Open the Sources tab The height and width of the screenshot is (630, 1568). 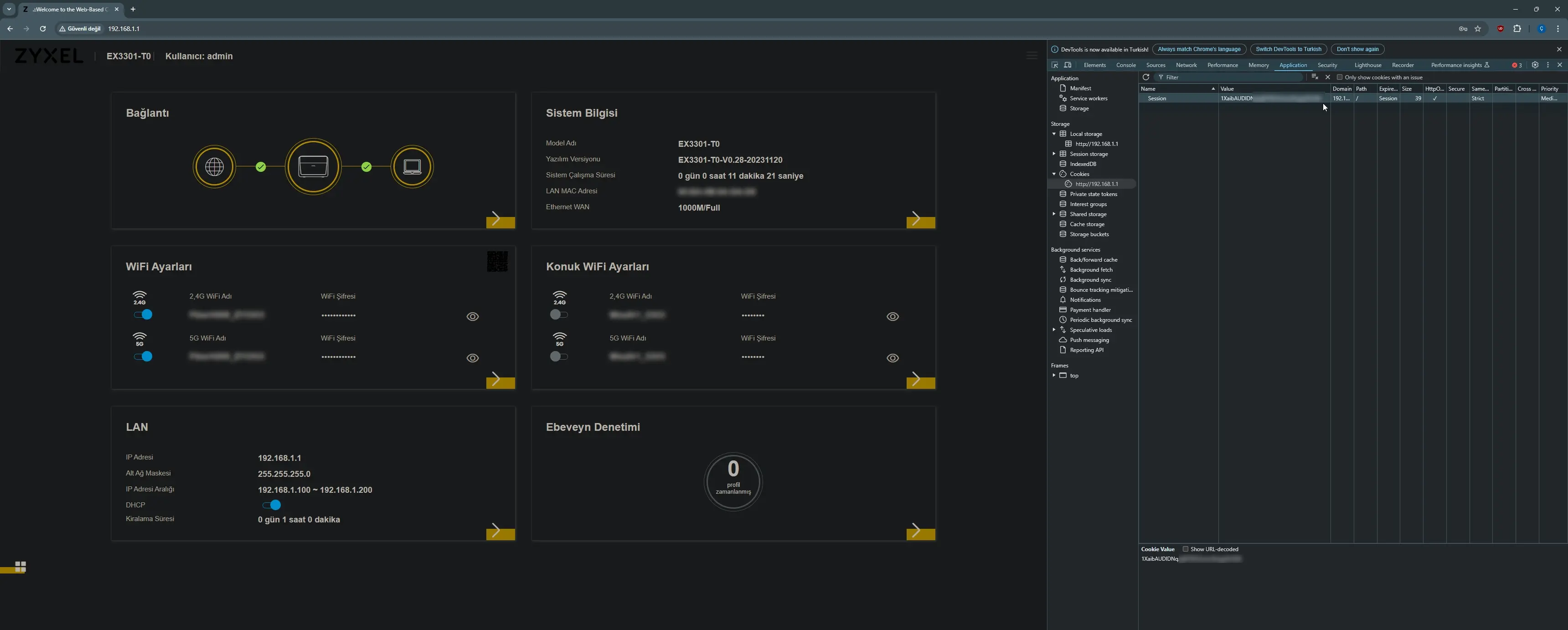click(1155, 65)
